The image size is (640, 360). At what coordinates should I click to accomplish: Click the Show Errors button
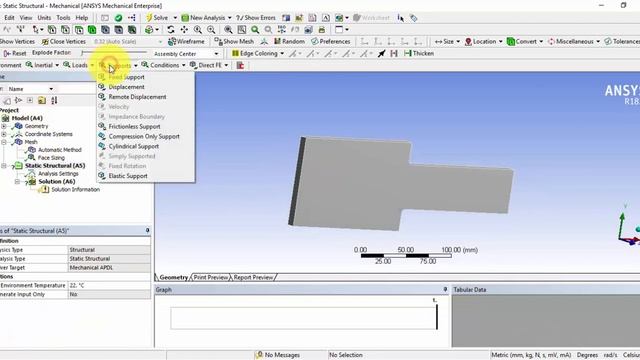tap(256, 18)
